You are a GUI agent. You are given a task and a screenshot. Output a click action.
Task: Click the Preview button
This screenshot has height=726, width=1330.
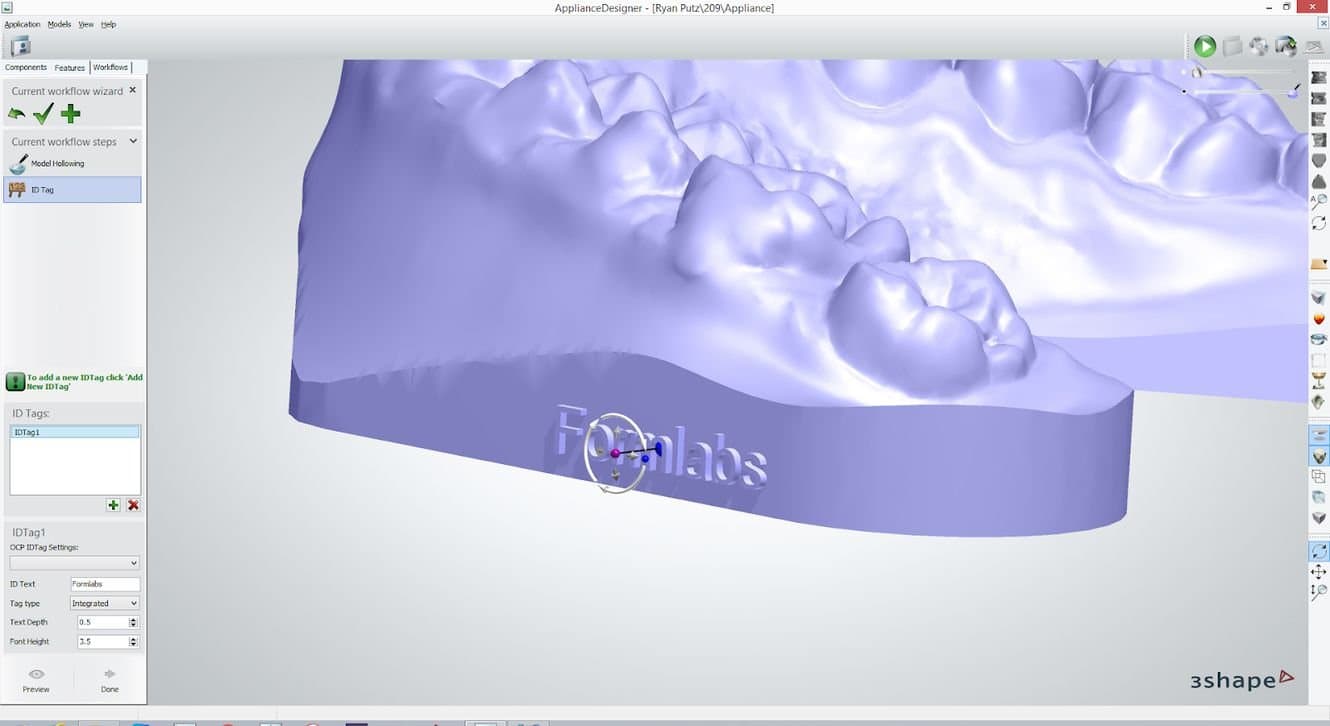[36, 680]
